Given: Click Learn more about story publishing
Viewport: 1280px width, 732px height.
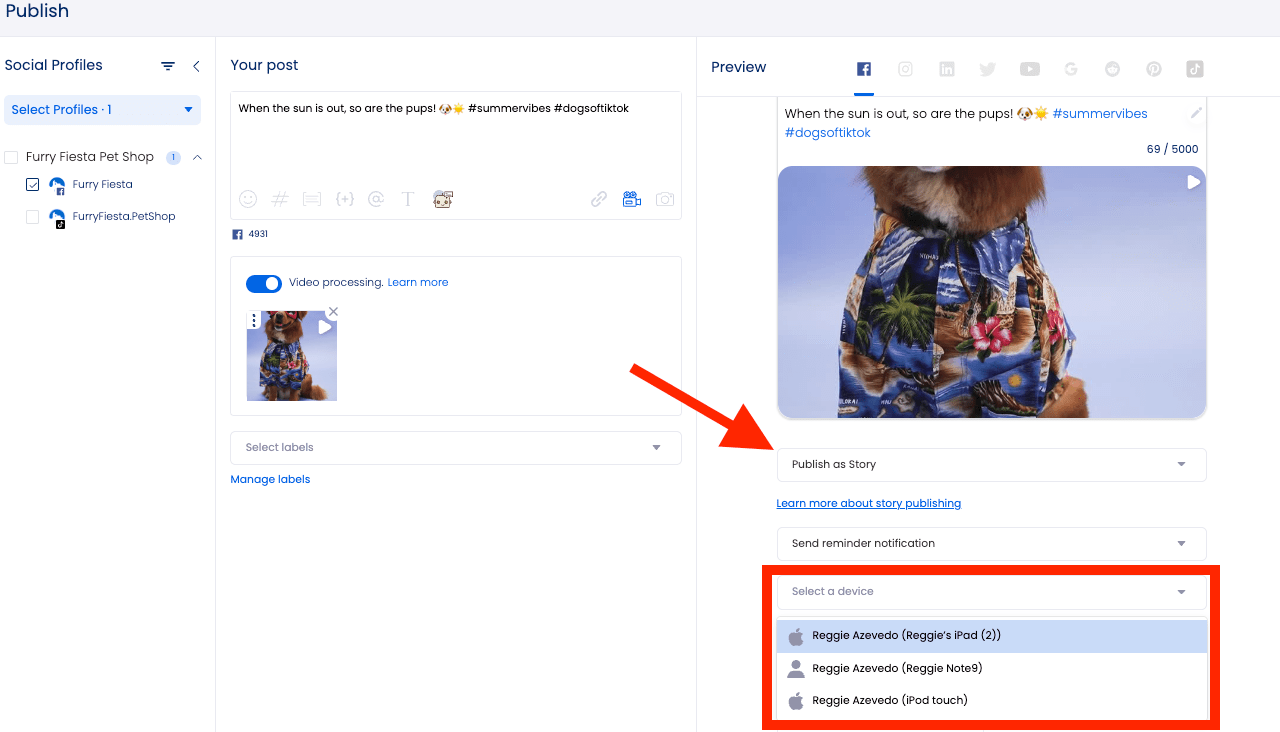Looking at the screenshot, I should tap(868, 503).
